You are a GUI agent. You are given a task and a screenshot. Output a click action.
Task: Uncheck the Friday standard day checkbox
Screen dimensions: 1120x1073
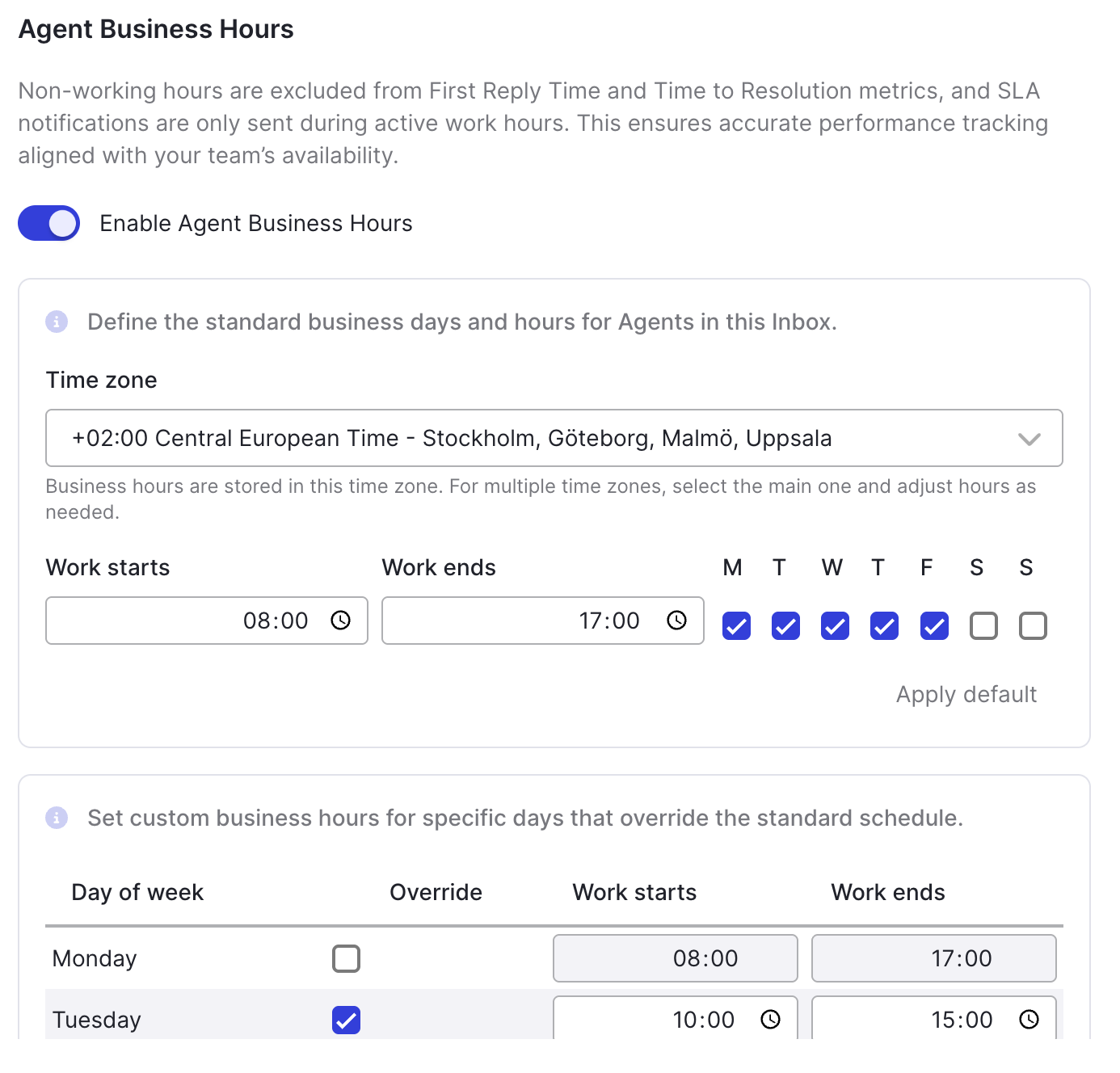pyautogui.click(x=934, y=626)
